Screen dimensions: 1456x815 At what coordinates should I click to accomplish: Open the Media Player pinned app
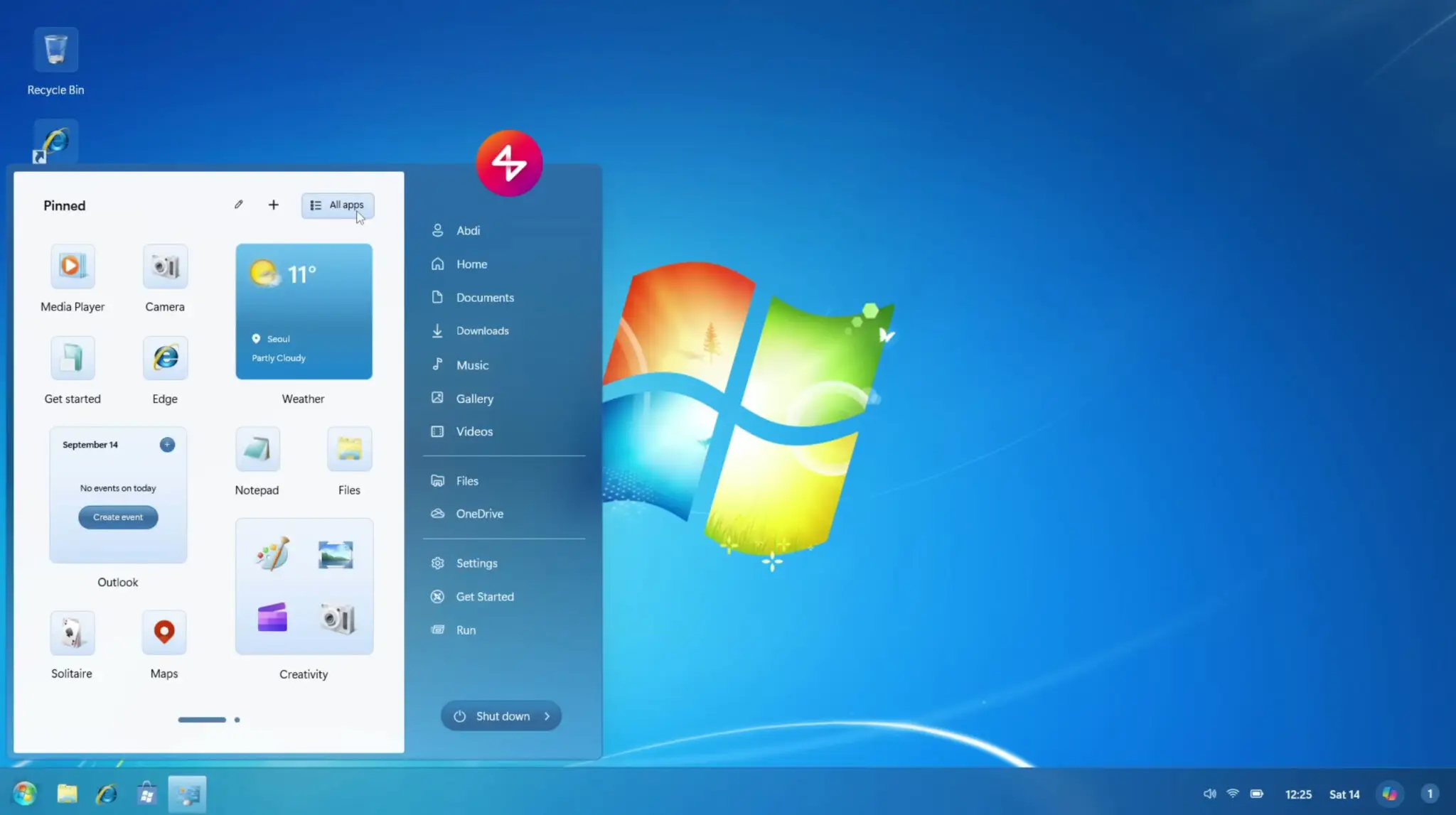click(x=73, y=266)
